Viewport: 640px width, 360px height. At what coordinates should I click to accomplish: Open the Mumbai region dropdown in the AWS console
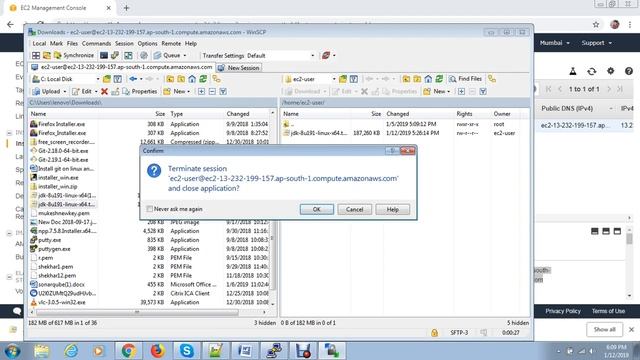[554, 43]
